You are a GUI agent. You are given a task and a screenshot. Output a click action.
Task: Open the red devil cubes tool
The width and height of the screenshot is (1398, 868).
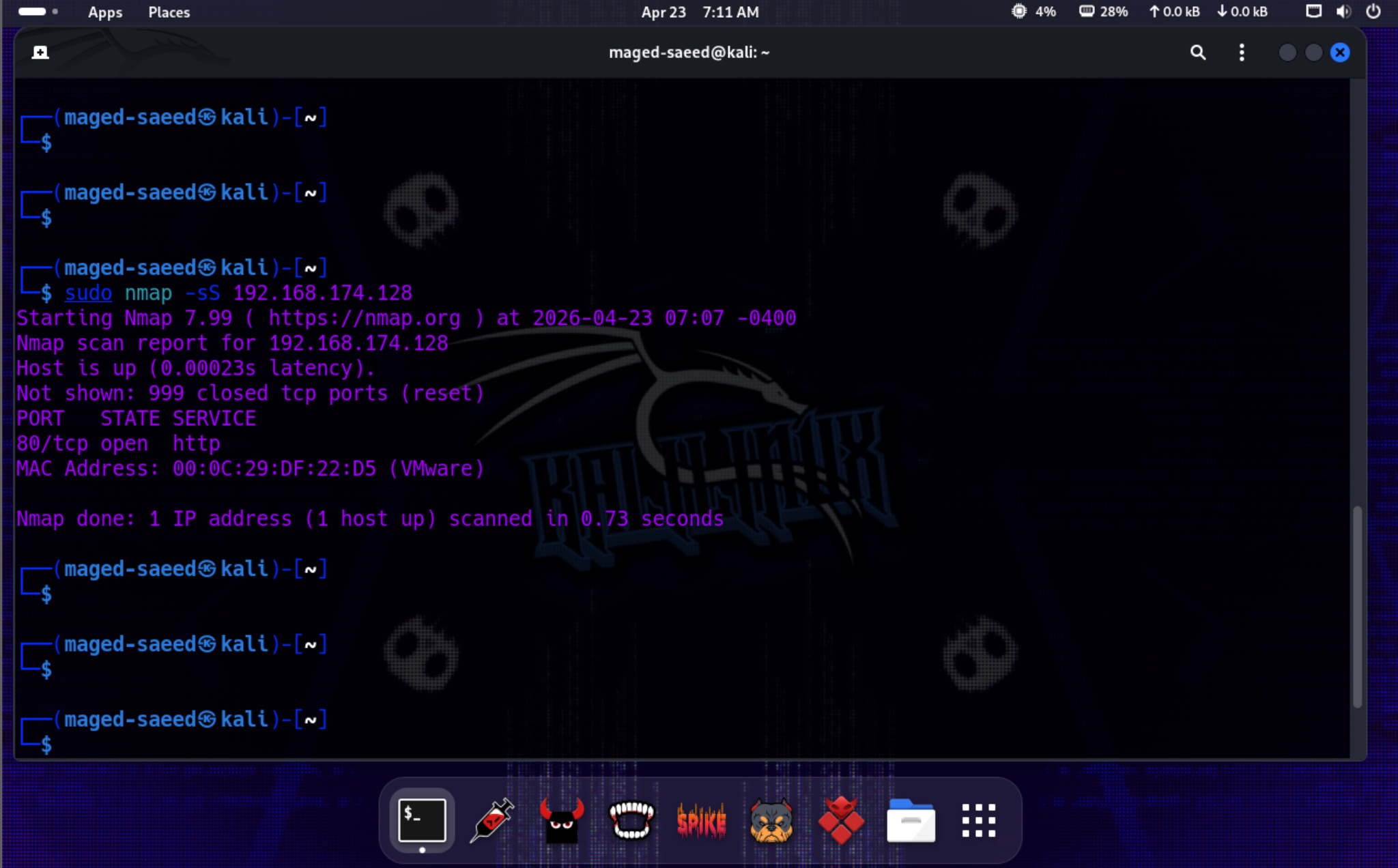tap(840, 820)
